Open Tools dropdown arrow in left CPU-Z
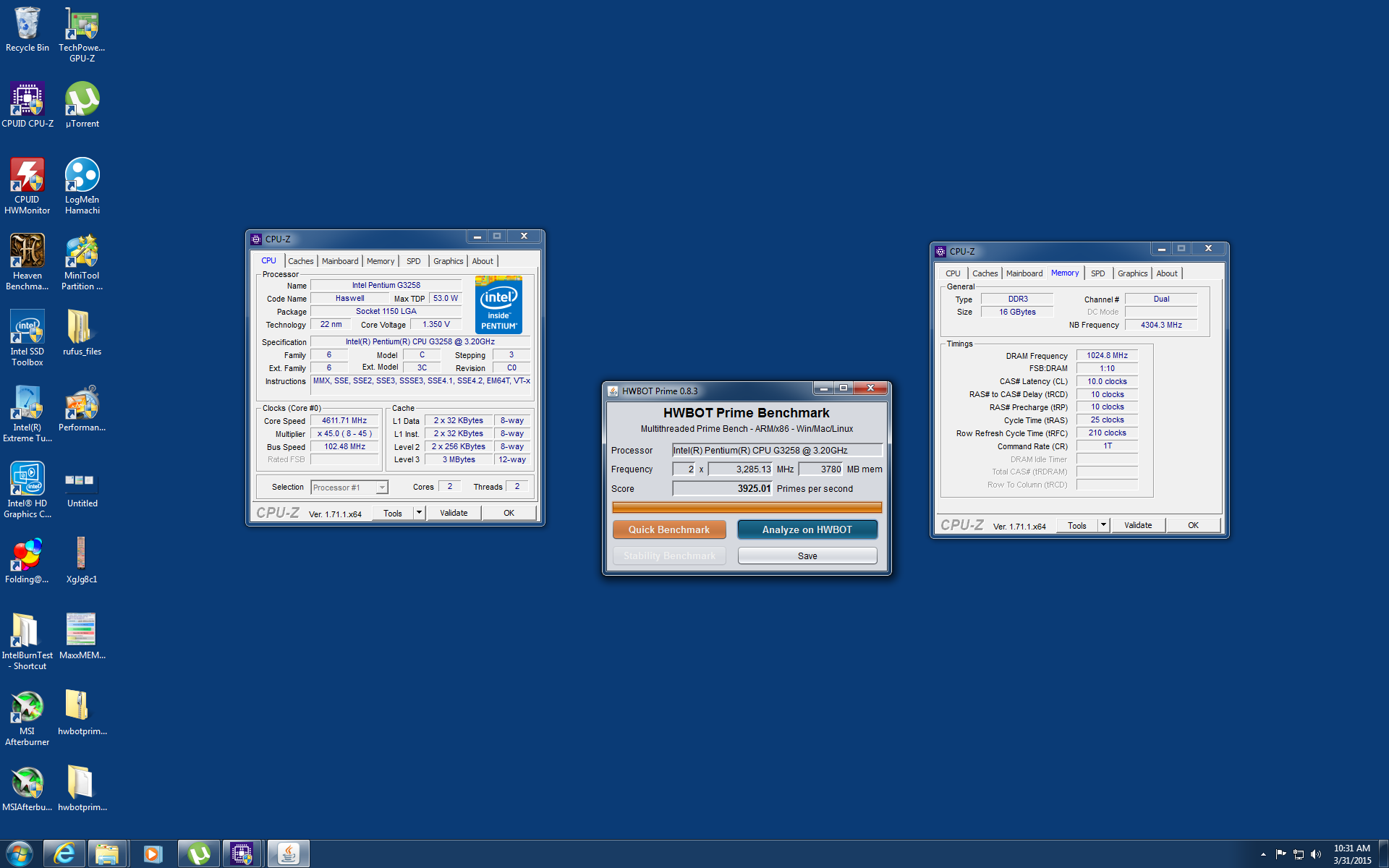Image resolution: width=1389 pixels, height=868 pixels. (x=419, y=513)
